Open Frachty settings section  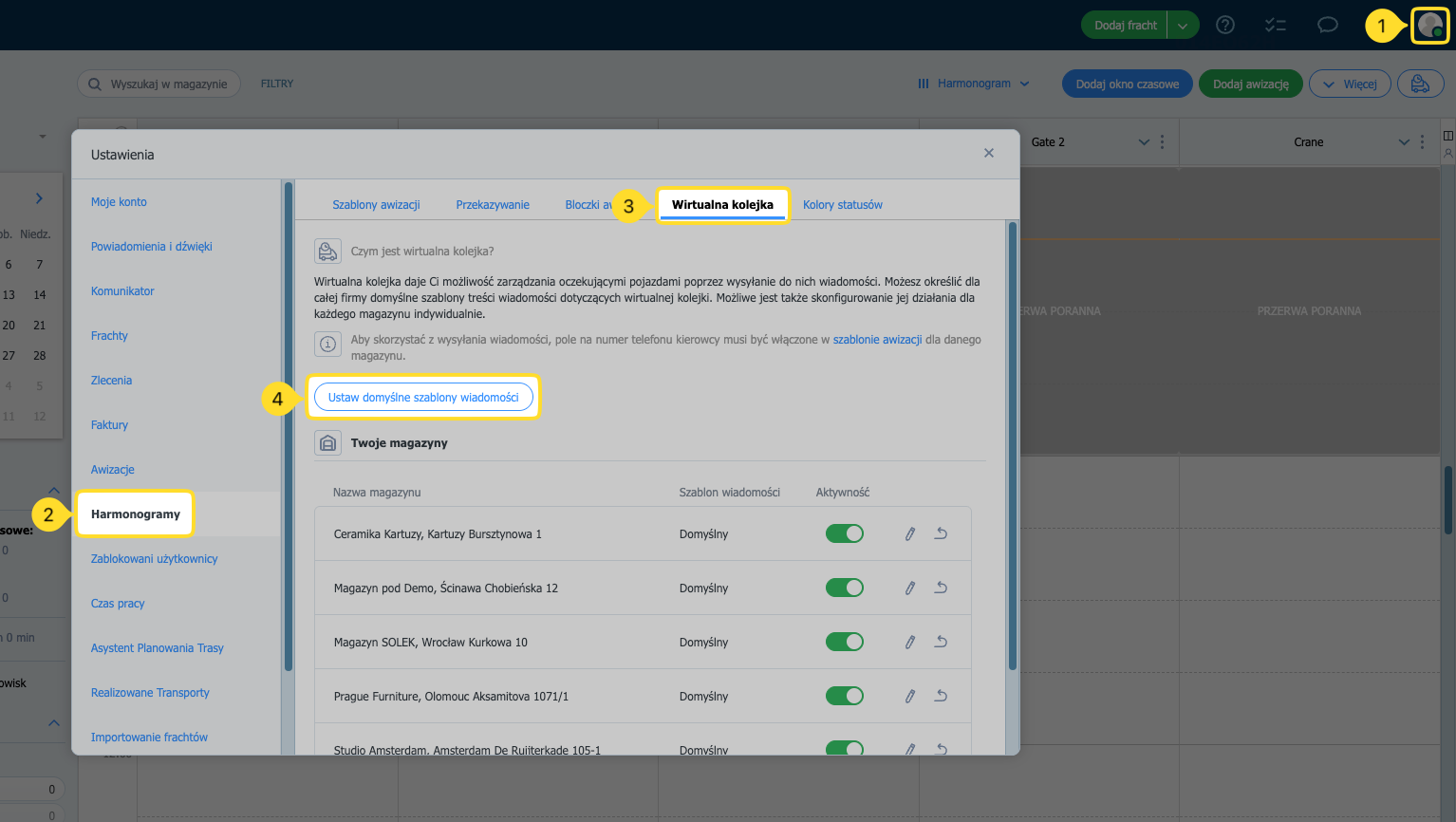tap(109, 336)
